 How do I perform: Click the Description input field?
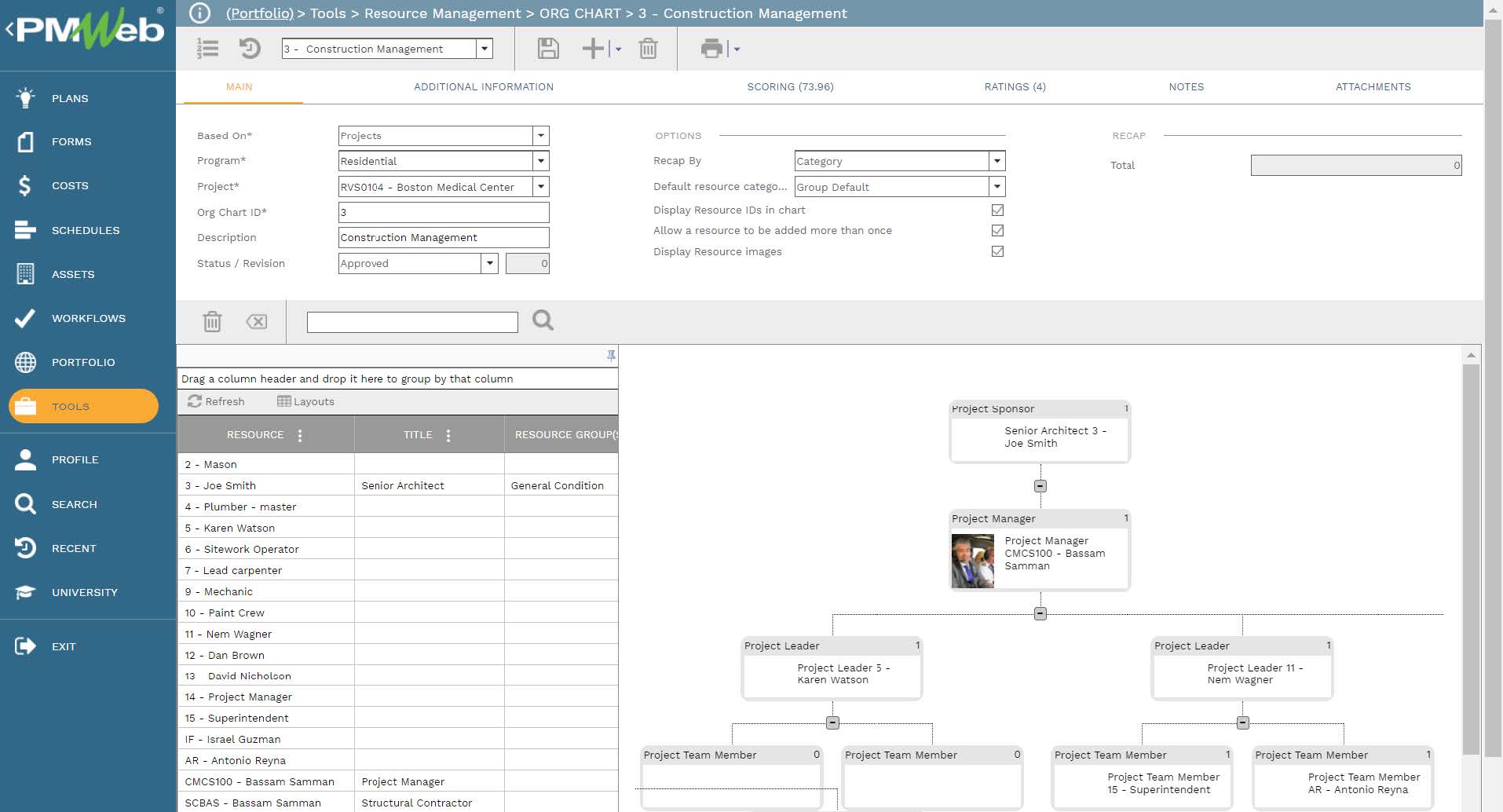[443, 237]
